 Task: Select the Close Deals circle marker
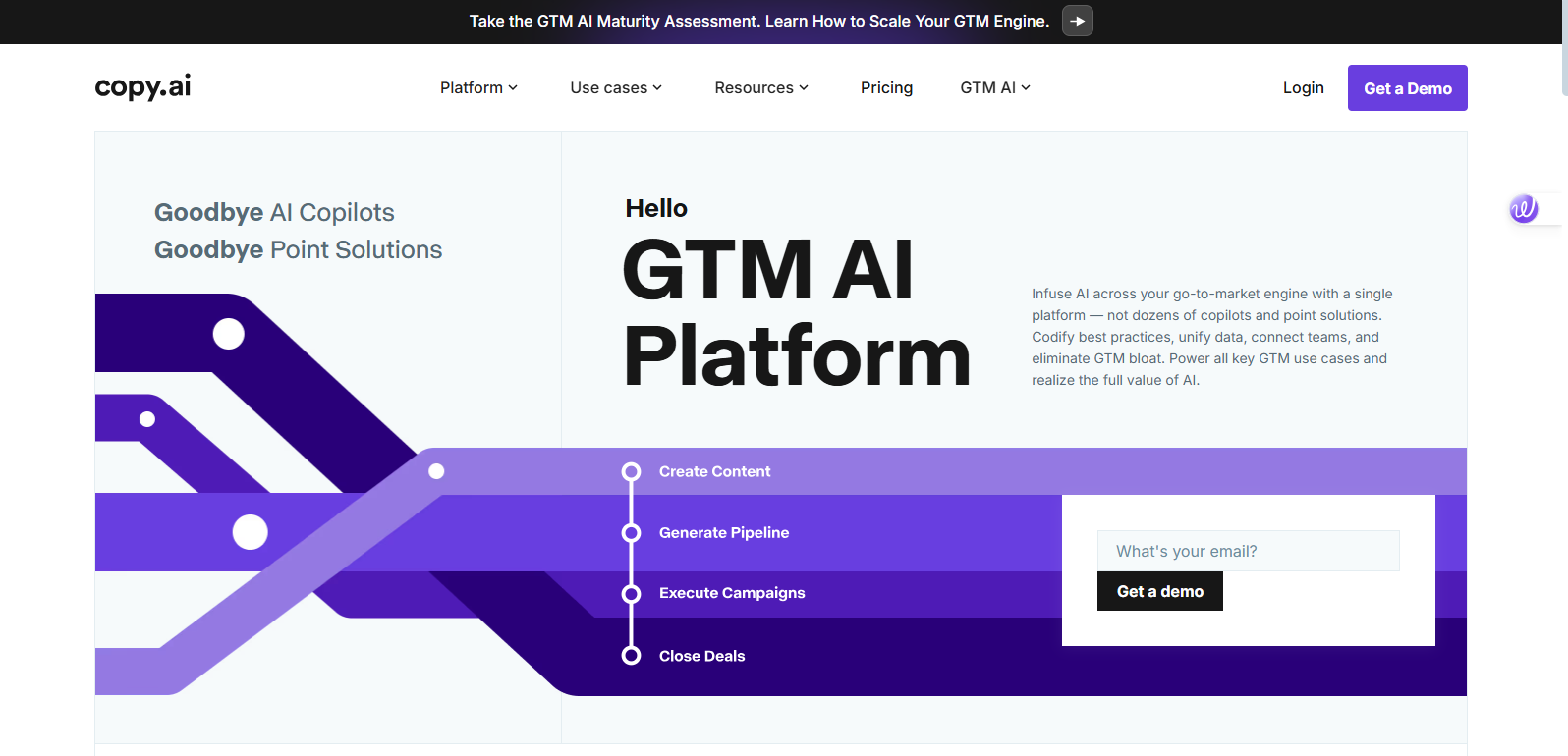pos(631,656)
